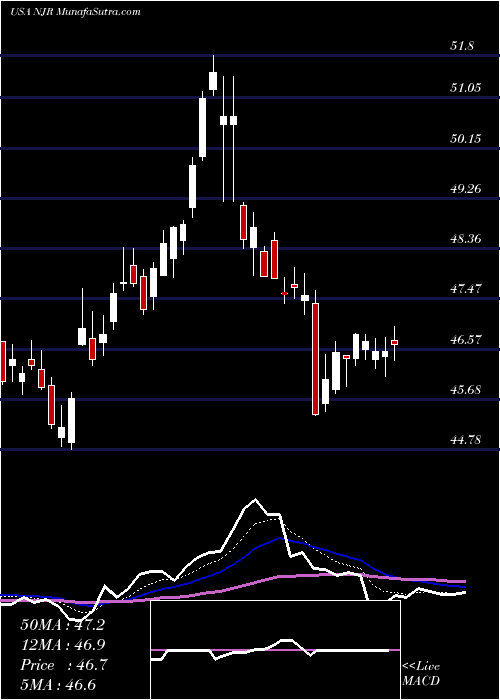Screen dimensions: 500x700
Task: Click the '<<Live MACD' label
Action: click(x=421, y=674)
